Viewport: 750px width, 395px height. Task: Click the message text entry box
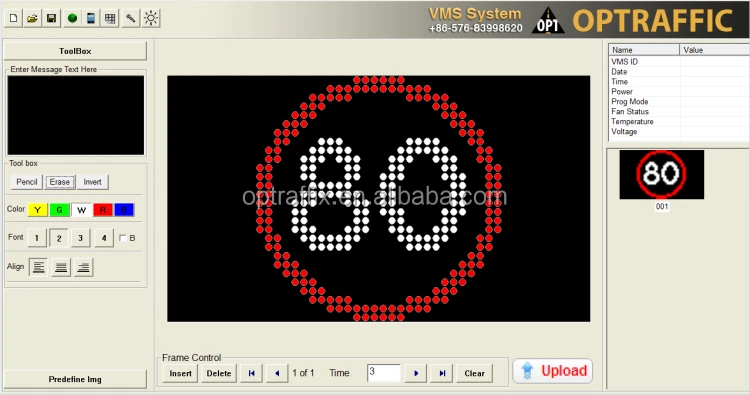click(x=76, y=115)
